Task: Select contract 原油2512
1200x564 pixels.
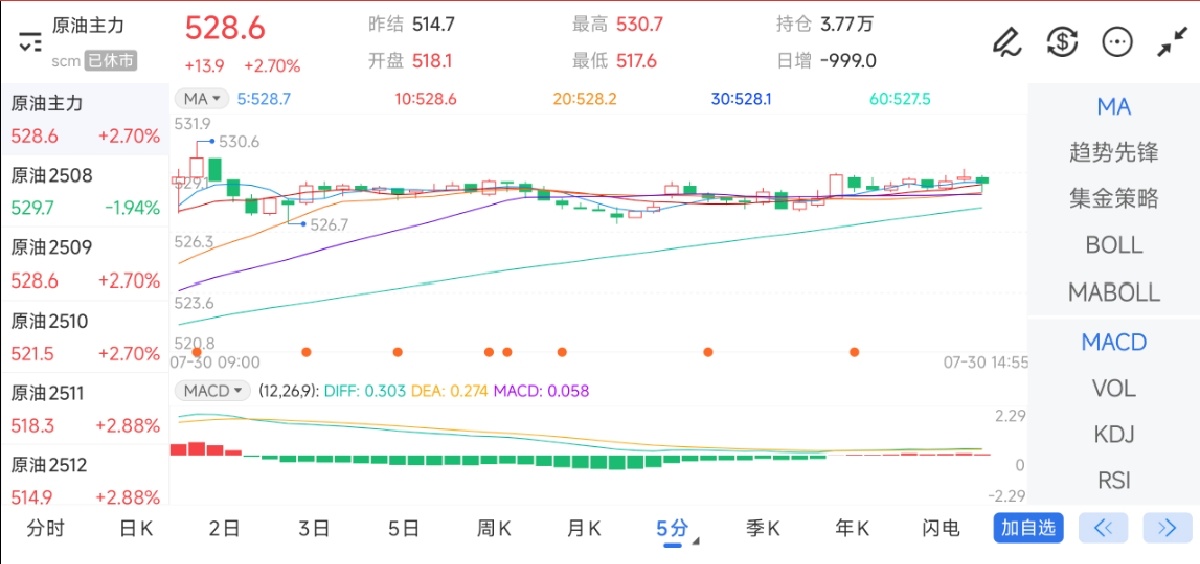Action: [x=84, y=481]
